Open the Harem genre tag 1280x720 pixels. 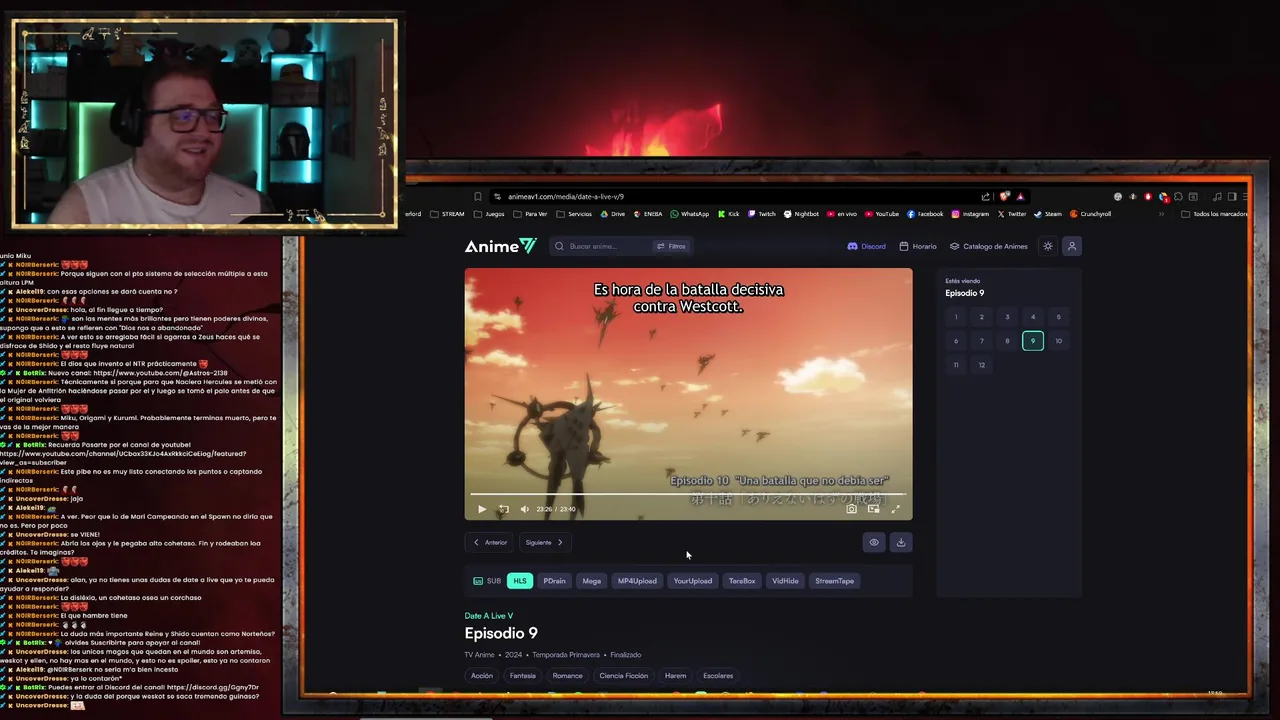[676, 676]
